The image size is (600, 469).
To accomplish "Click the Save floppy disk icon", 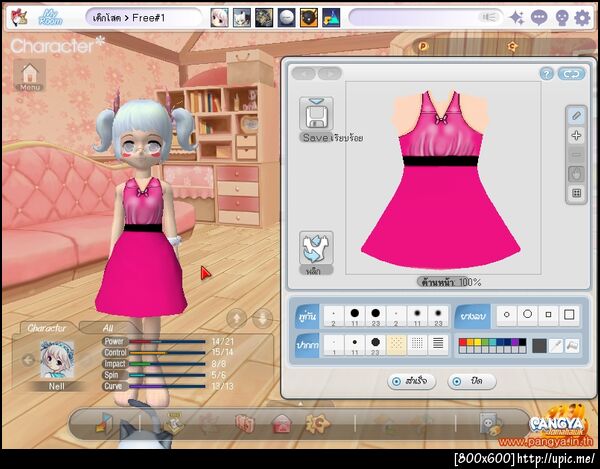I will (x=316, y=114).
